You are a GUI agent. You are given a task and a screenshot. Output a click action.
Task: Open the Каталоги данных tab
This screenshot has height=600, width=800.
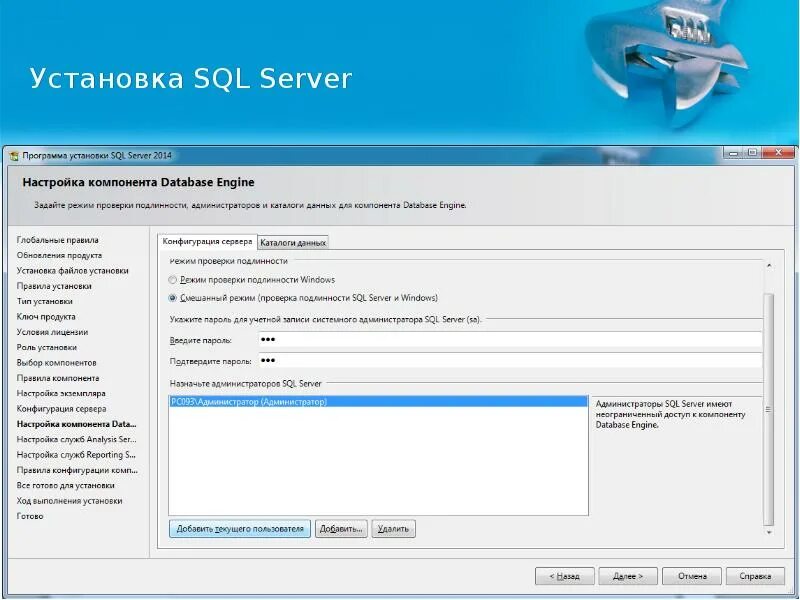tap(293, 243)
